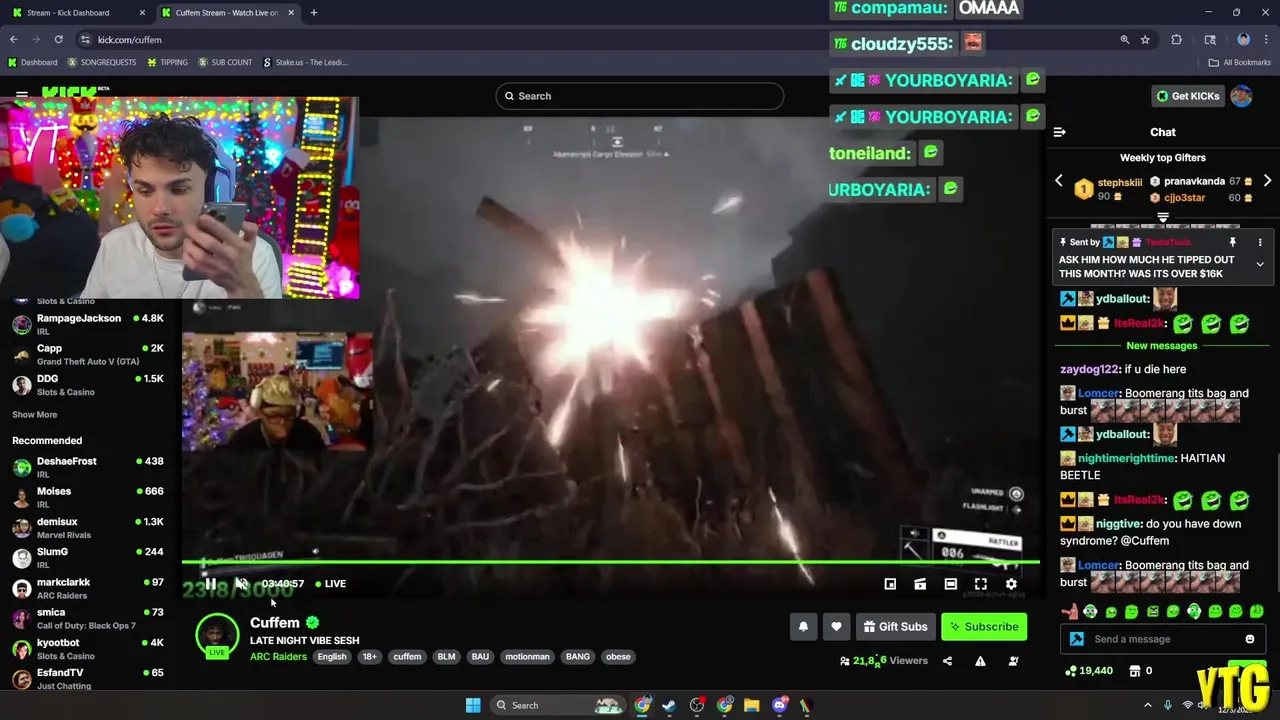Open the SONGREQUESTS bookmark
Screen dimensions: 1280x720
[102, 62]
